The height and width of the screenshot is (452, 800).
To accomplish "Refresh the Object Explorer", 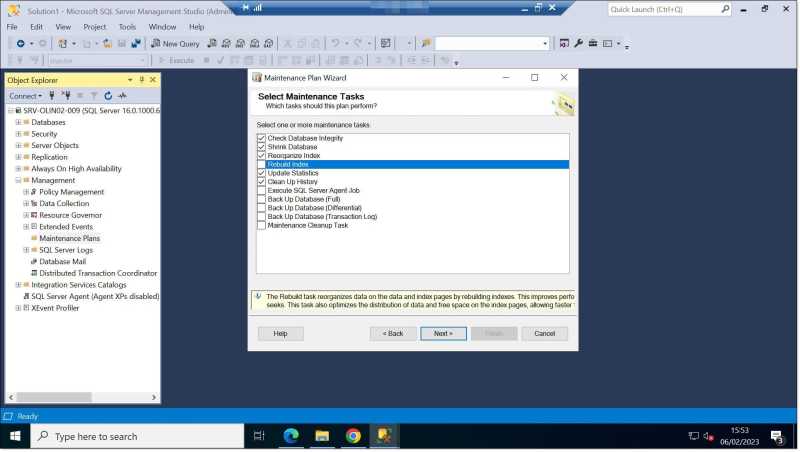I will 108,96.
